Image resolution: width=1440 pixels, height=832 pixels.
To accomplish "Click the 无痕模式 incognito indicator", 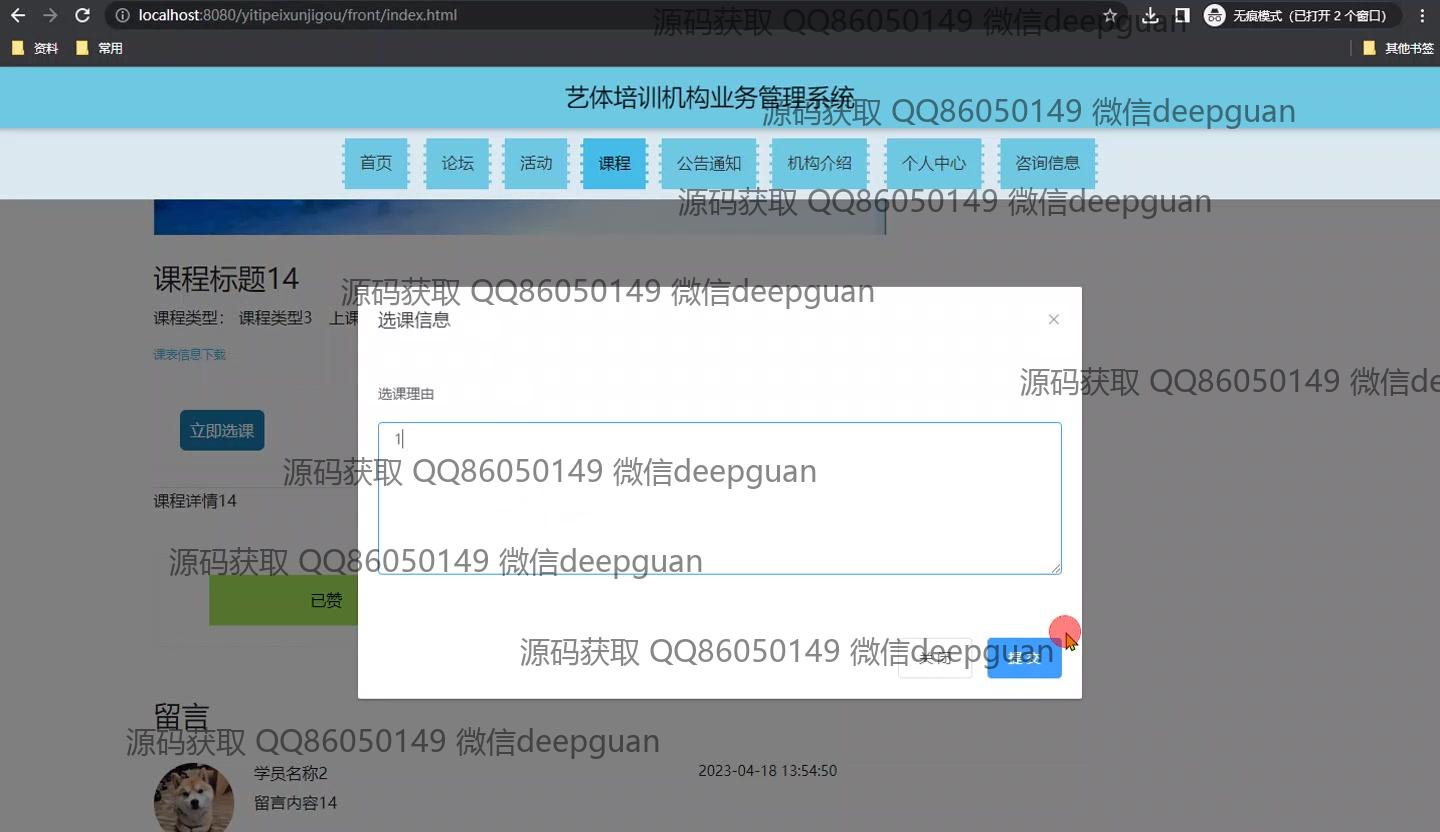I will tap(1300, 16).
